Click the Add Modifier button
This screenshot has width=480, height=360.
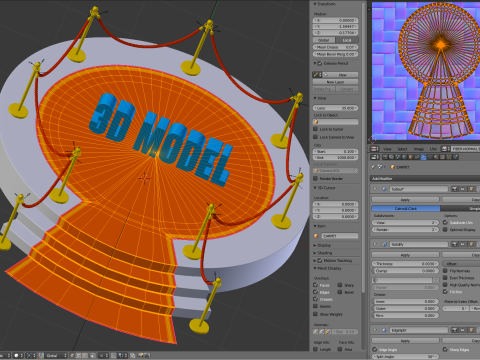click(x=425, y=178)
